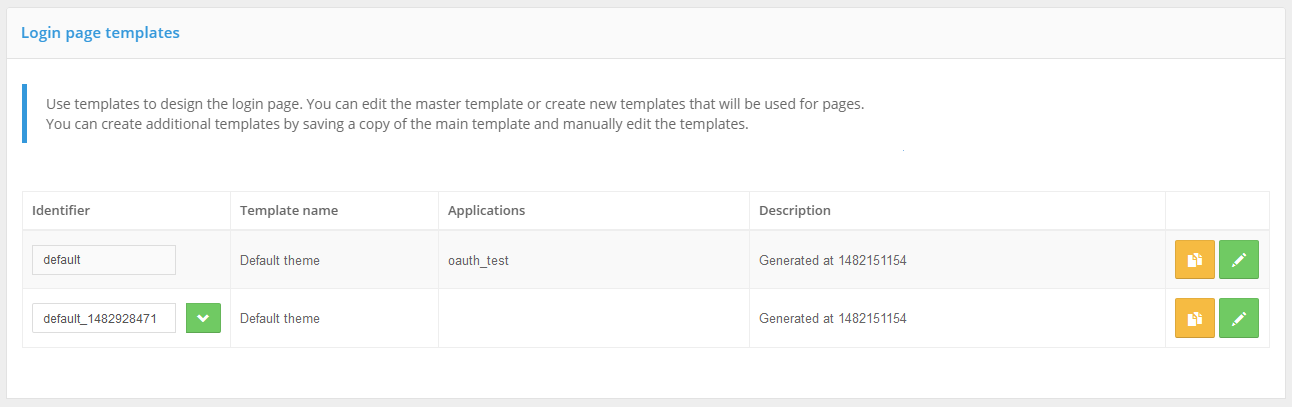Select the Applications column header

pyautogui.click(x=486, y=211)
